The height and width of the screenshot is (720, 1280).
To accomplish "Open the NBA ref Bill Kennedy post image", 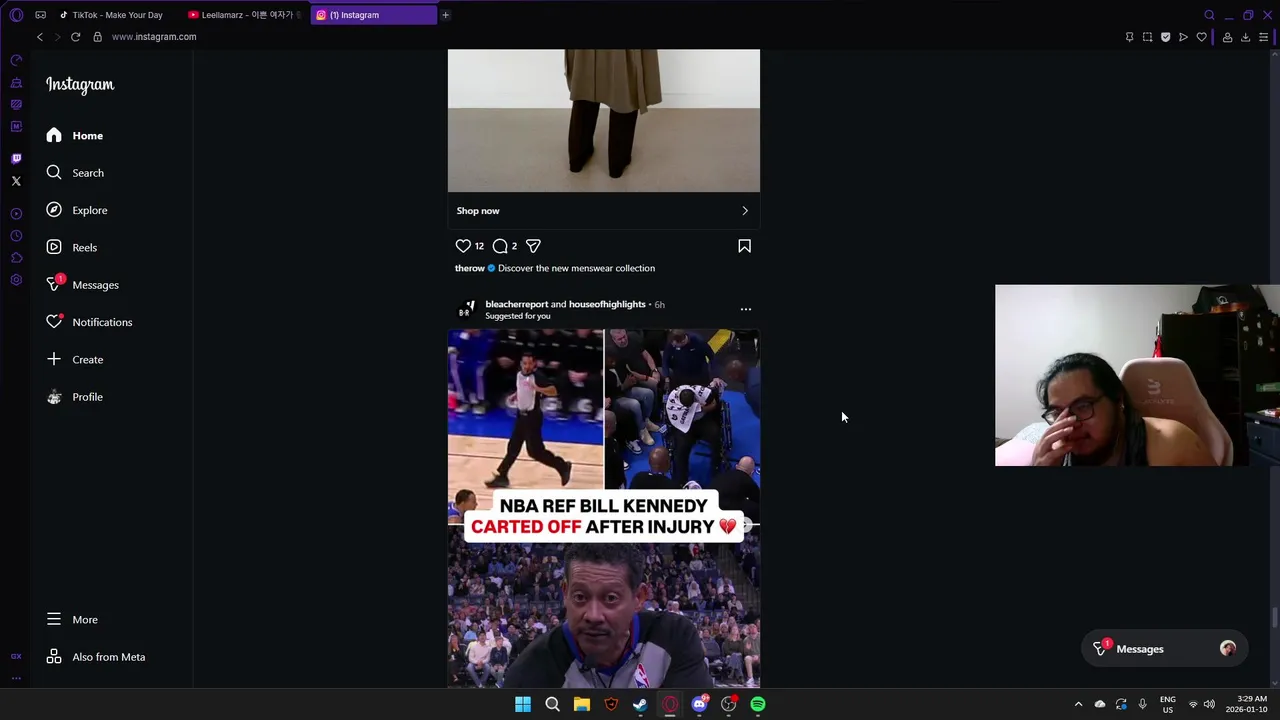I will (x=603, y=508).
